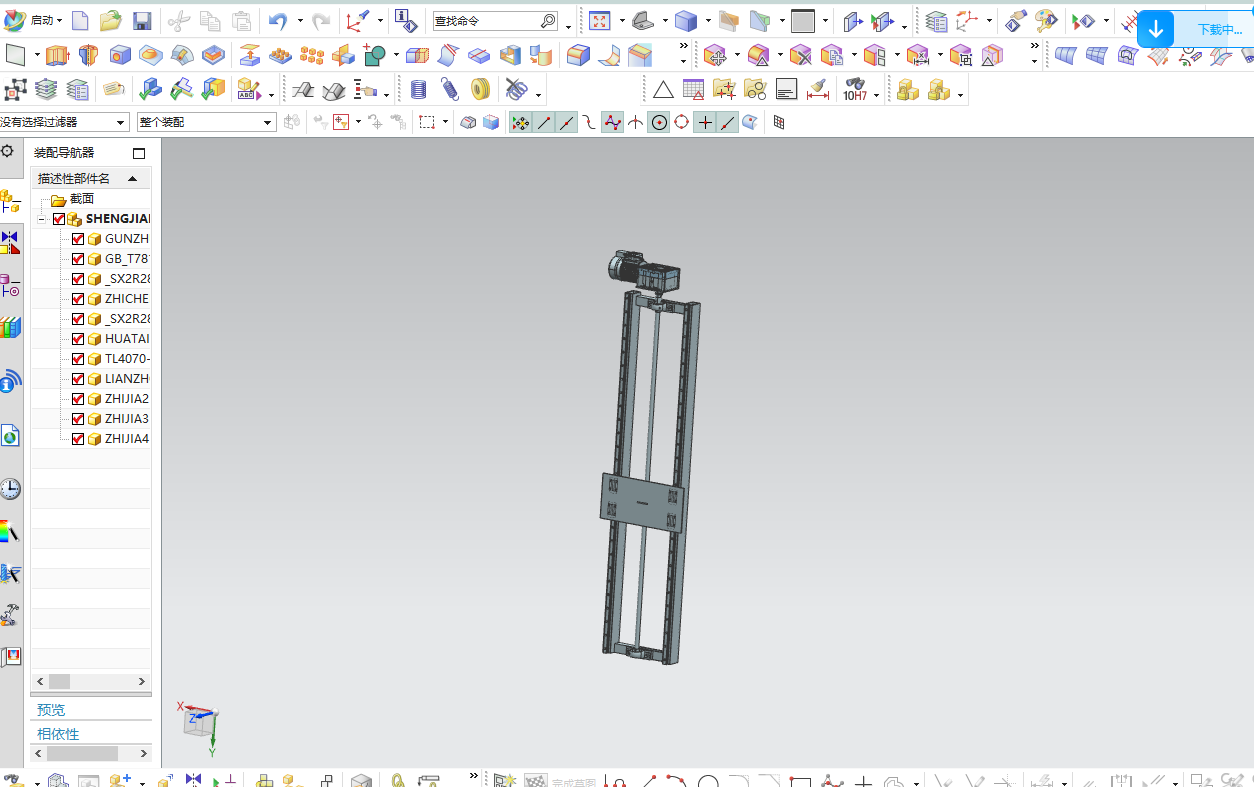Save the part with the floppy disk icon

(x=142, y=20)
